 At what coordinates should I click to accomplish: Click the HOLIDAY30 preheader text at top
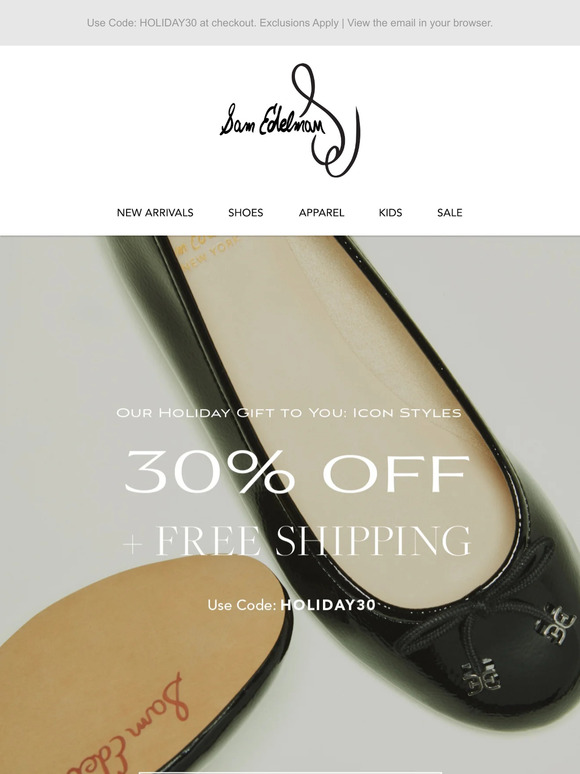point(168,23)
